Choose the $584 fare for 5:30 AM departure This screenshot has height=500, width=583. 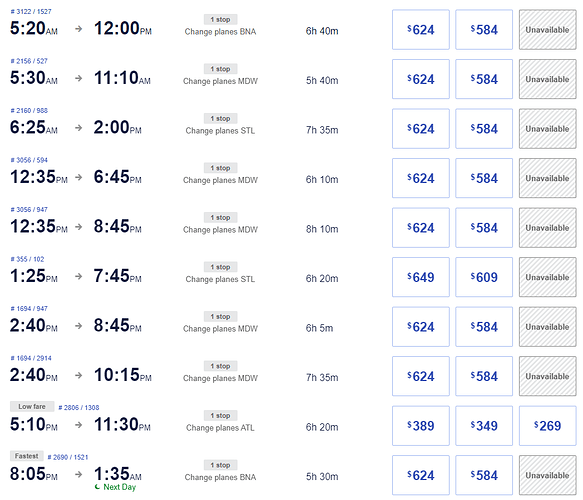(x=484, y=79)
